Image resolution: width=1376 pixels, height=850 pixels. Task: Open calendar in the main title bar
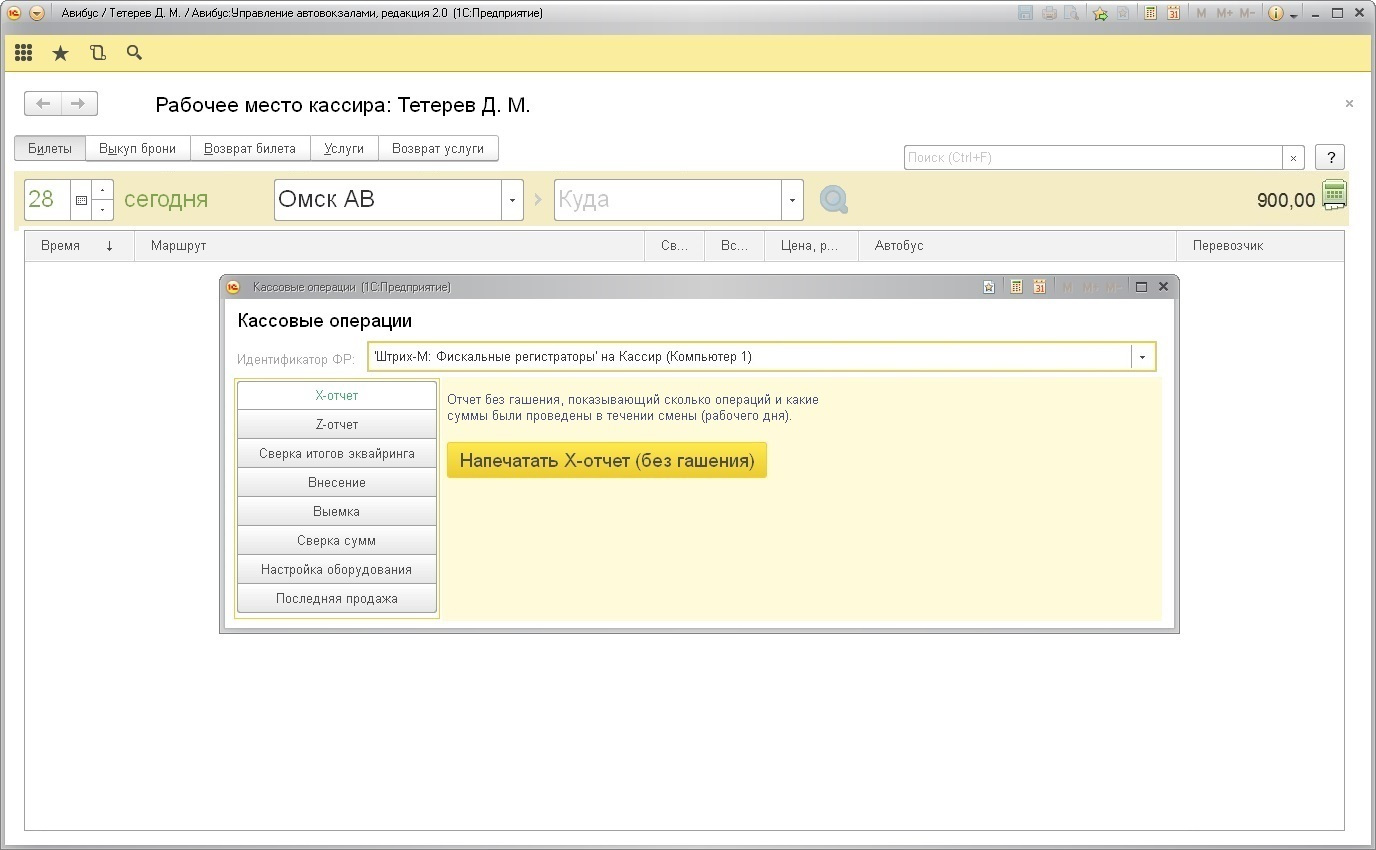[x=1173, y=13]
